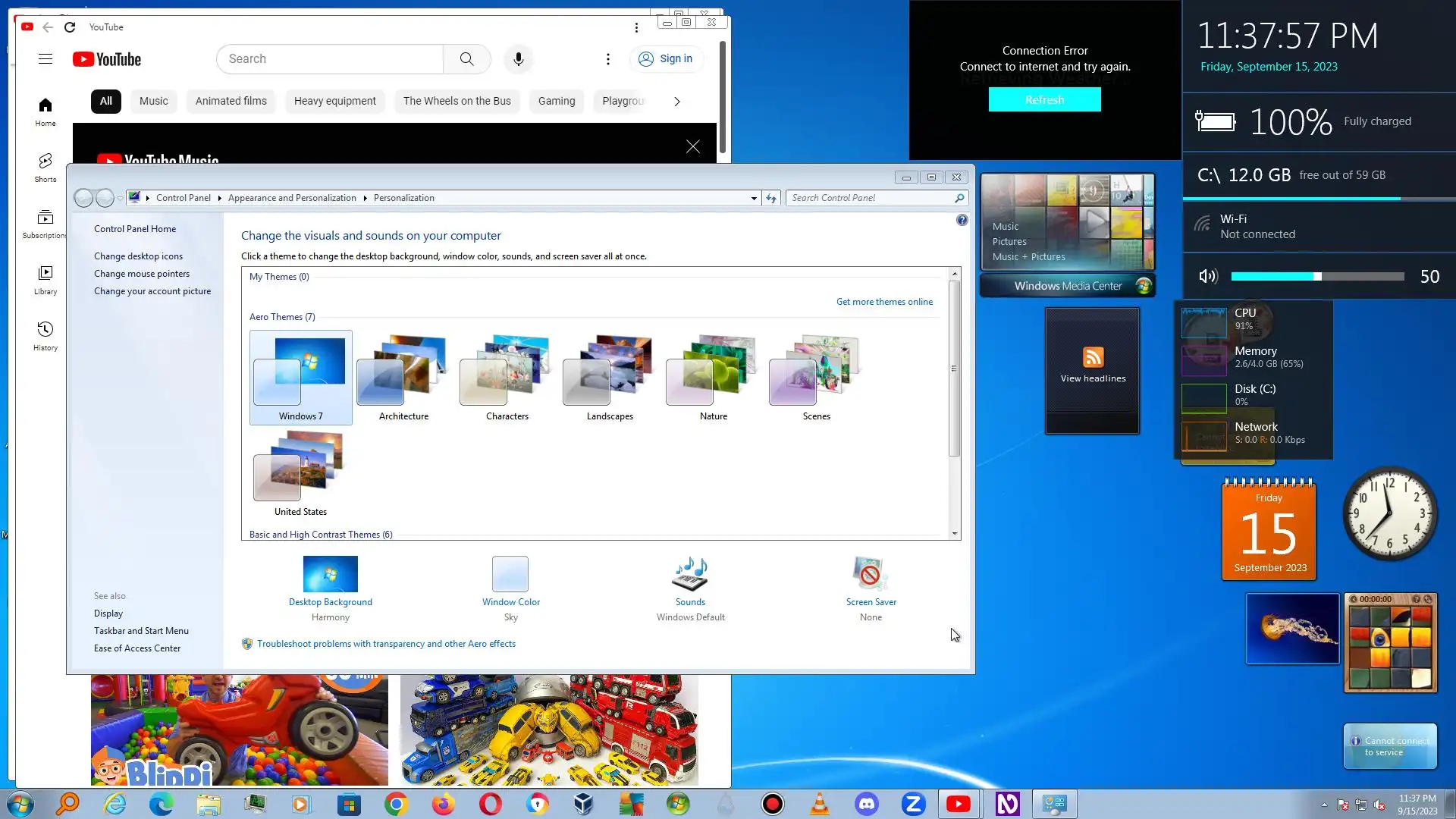The height and width of the screenshot is (819, 1456).
Task: Click the Sounds icon in Personalization
Action: (690, 574)
